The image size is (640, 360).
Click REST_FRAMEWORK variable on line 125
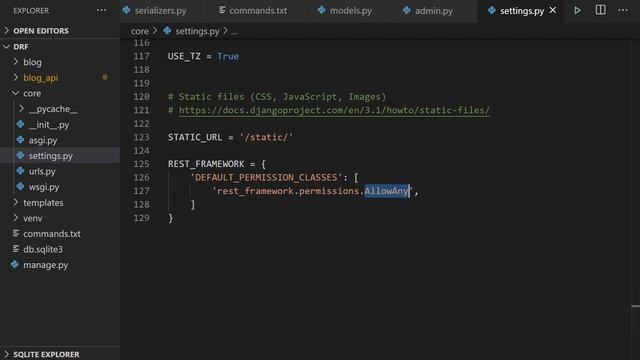[206, 164]
